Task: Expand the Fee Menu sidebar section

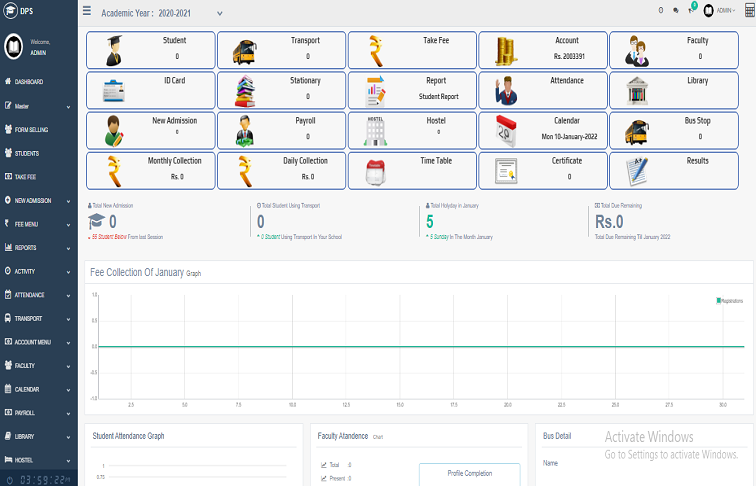Action: pos(39,224)
